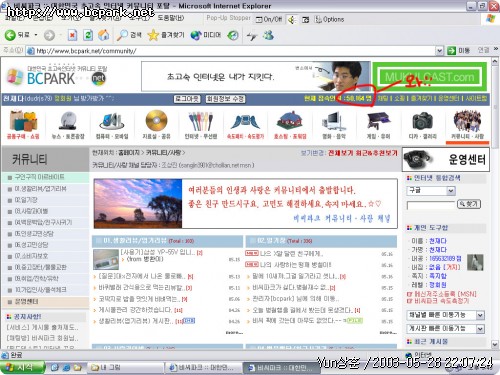Open the 도움말(H) menu
Screen dimensions: 500x375
pyautogui.click(x=170, y=17)
